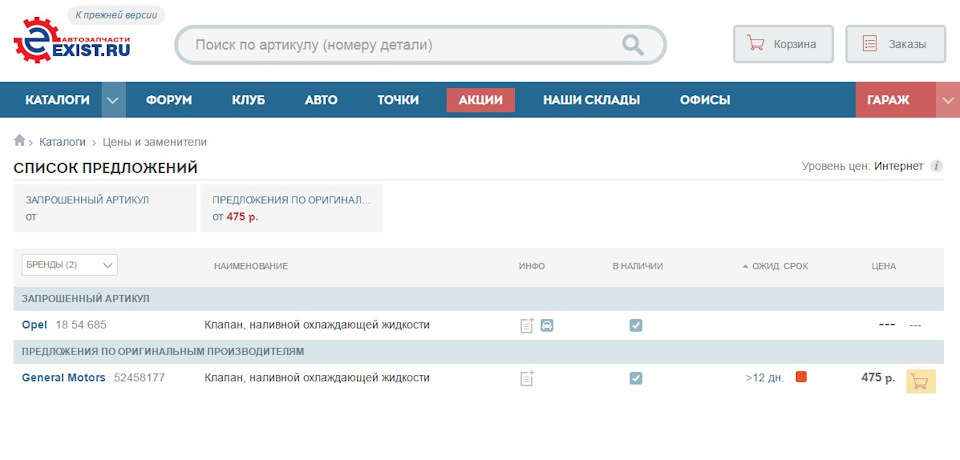Click the home breadcrumb icon
Viewport: 960px width, 460px height.
20,140
